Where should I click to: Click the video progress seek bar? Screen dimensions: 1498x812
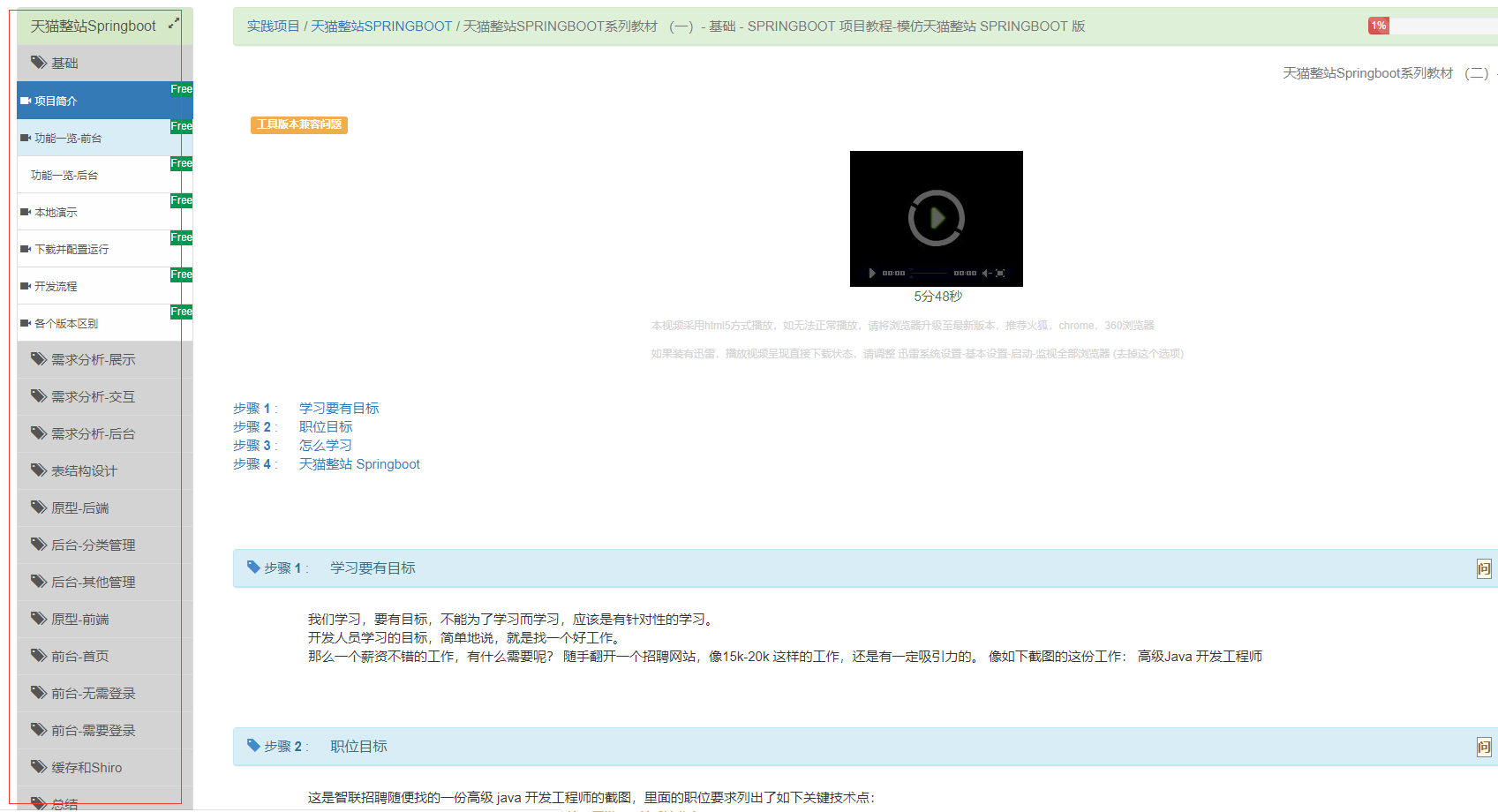[x=929, y=273]
